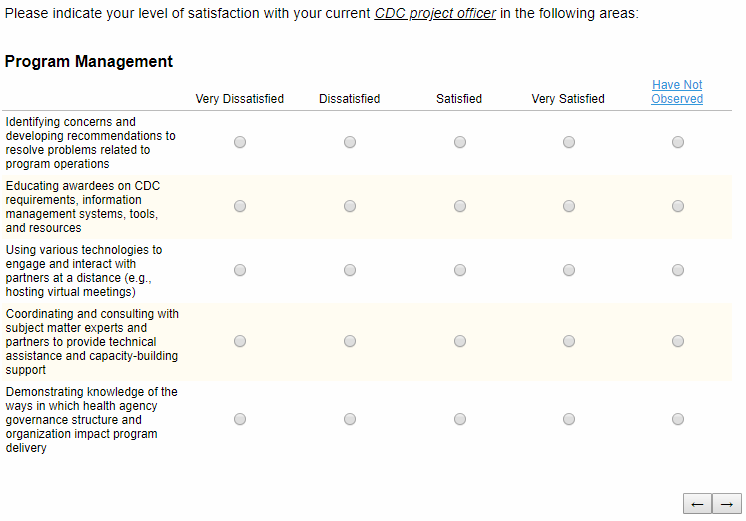Screen dimensions: 746x521
Task: Choose Have Not Observed for identifying concerns
Action: [x=678, y=143]
